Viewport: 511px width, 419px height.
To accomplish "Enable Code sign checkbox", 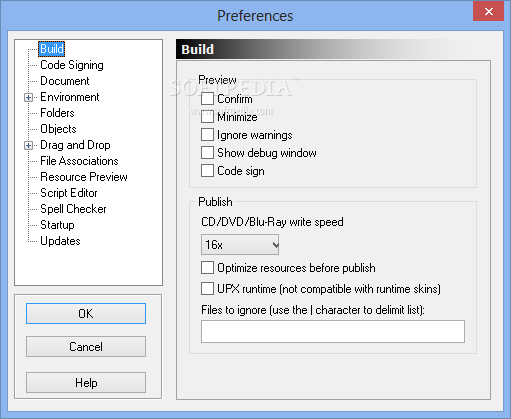I will point(207,171).
